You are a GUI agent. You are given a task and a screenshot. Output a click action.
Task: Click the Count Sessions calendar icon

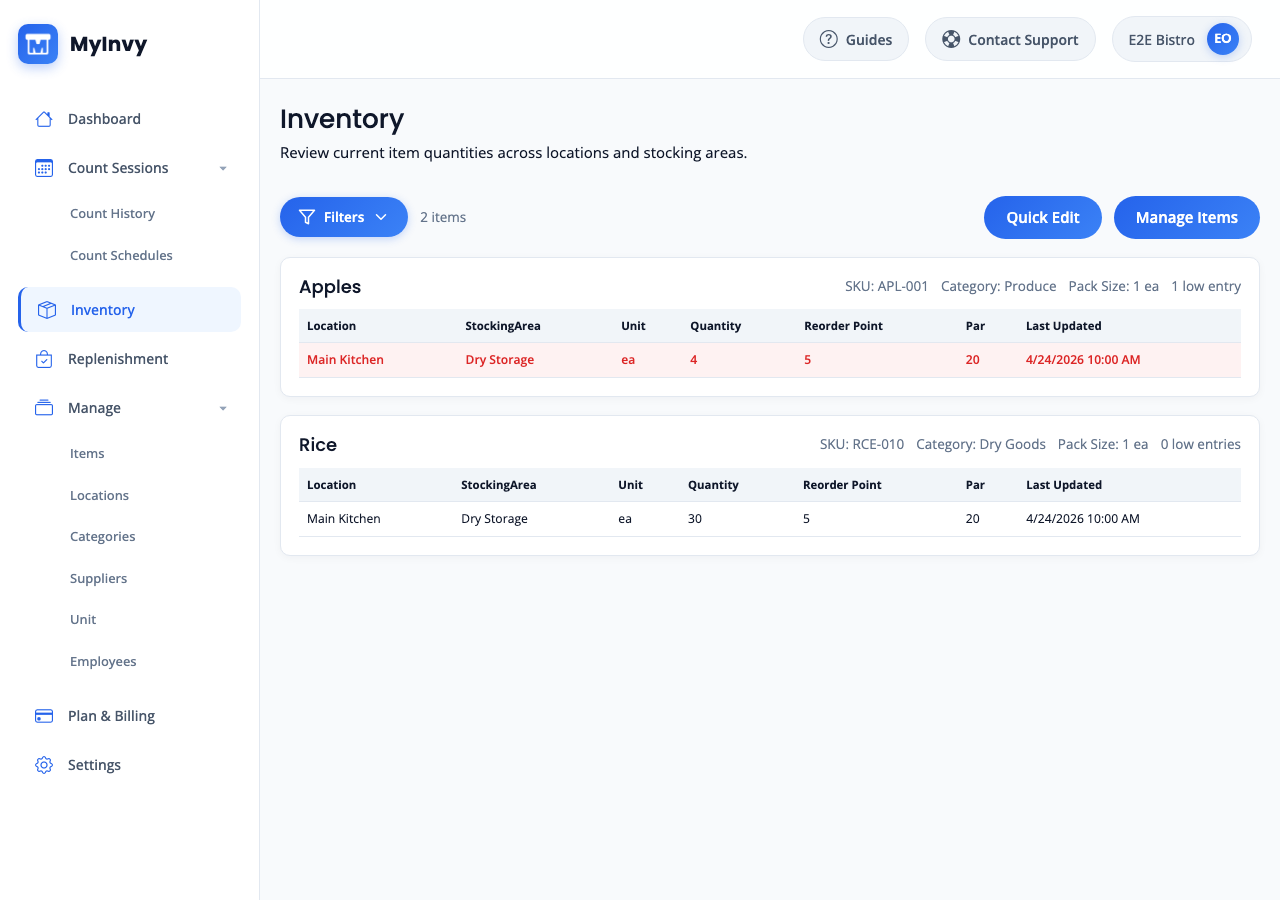pos(44,168)
